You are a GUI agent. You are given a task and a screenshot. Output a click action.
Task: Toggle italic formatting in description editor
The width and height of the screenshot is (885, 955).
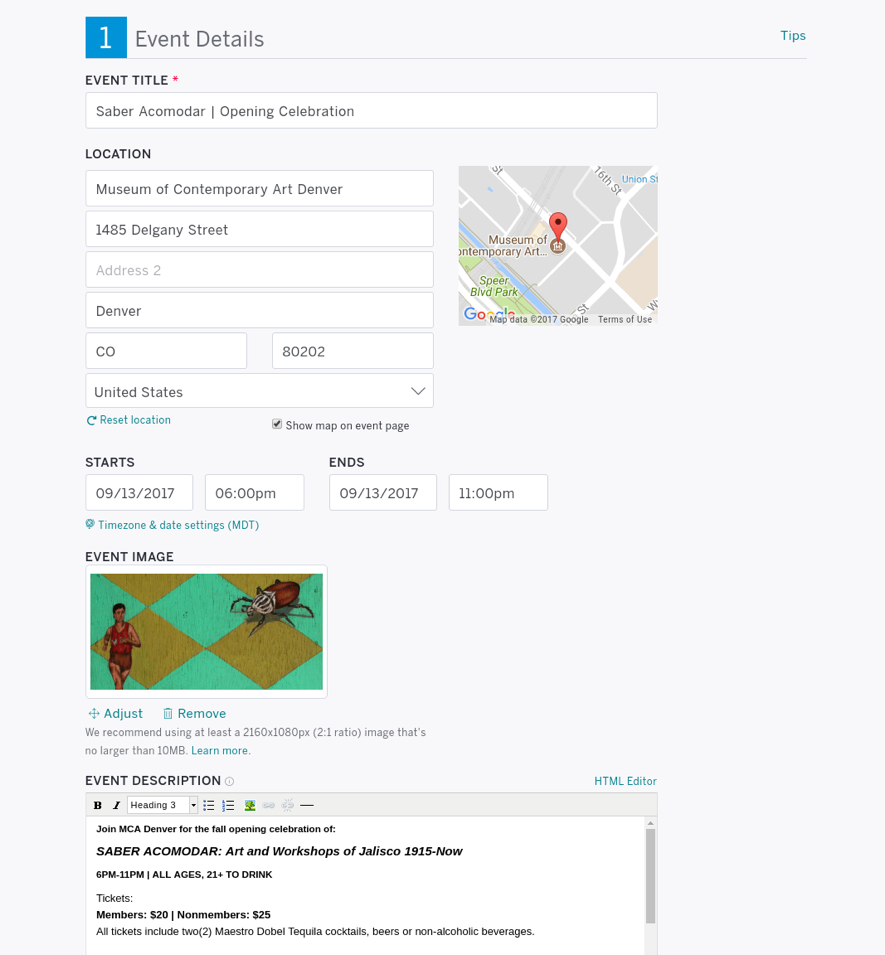point(116,805)
